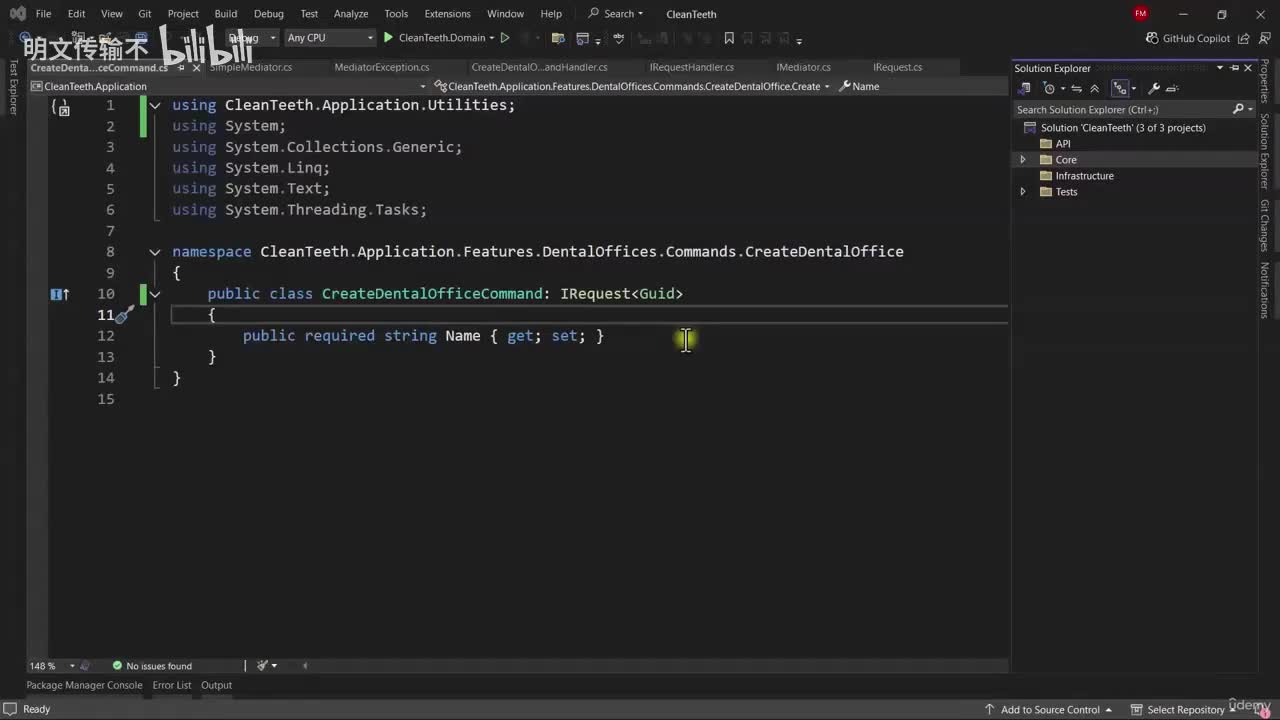Start without debugging outline play icon
Screen dimensions: 1280x720
[505, 38]
